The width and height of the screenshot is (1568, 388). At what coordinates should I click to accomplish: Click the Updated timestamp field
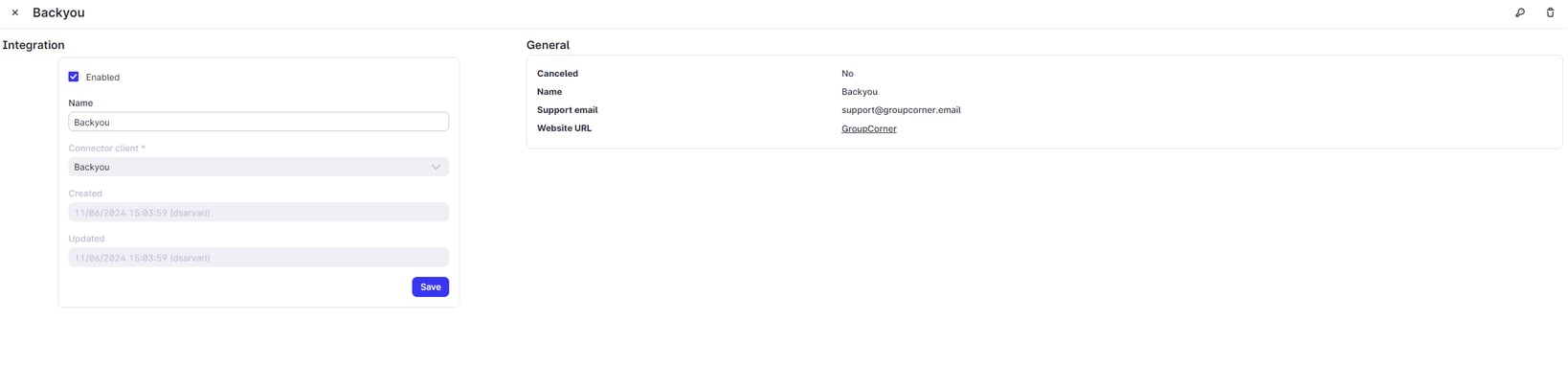(258, 258)
